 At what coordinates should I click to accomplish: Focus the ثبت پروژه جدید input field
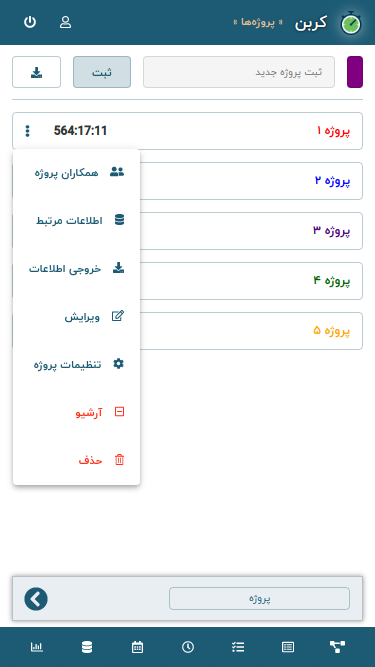239,72
